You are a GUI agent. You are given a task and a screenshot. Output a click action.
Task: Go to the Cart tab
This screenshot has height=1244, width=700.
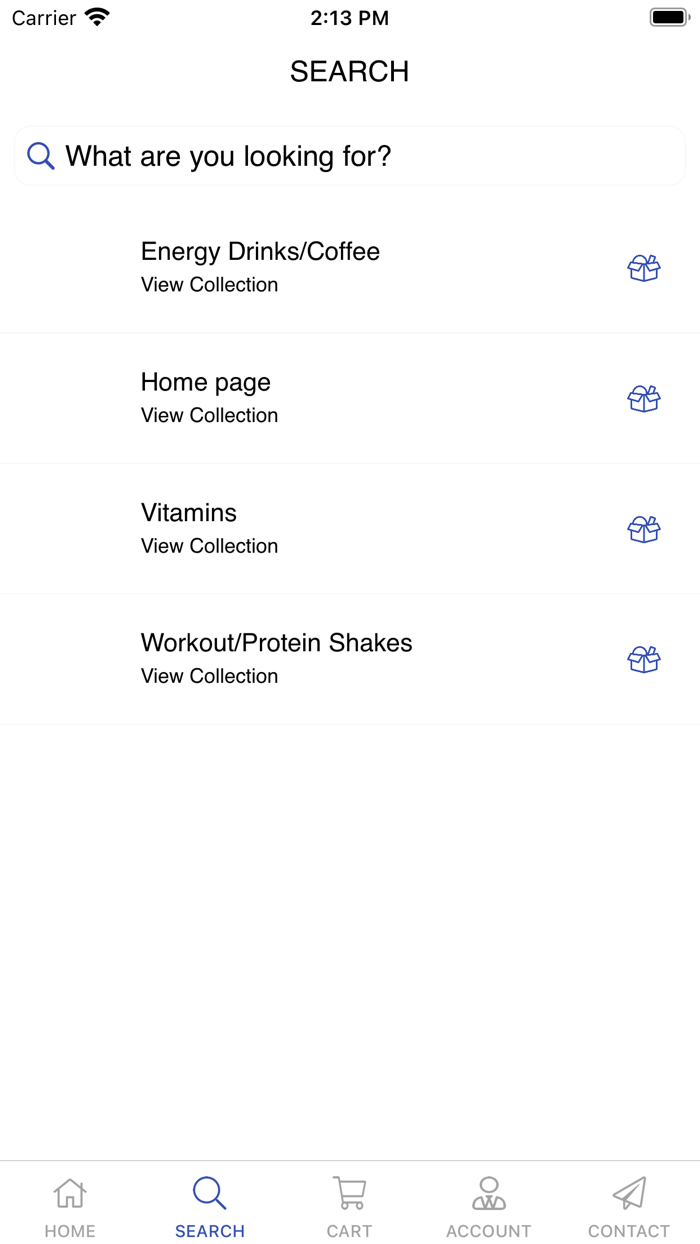point(349,1205)
